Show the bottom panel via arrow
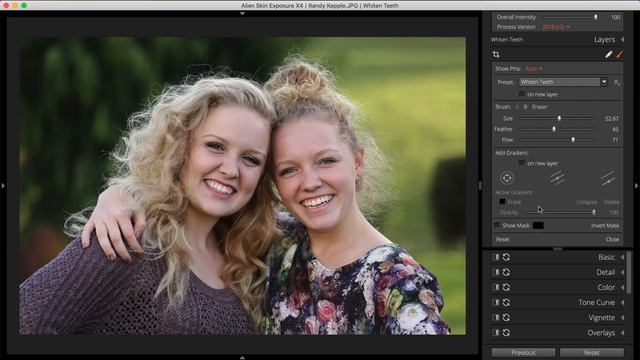Image resolution: width=640 pixels, height=360 pixels. point(242,358)
